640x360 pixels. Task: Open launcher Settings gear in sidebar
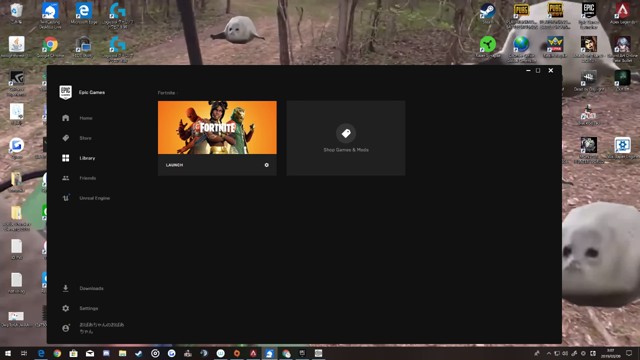pyautogui.click(x=66, y=308)
